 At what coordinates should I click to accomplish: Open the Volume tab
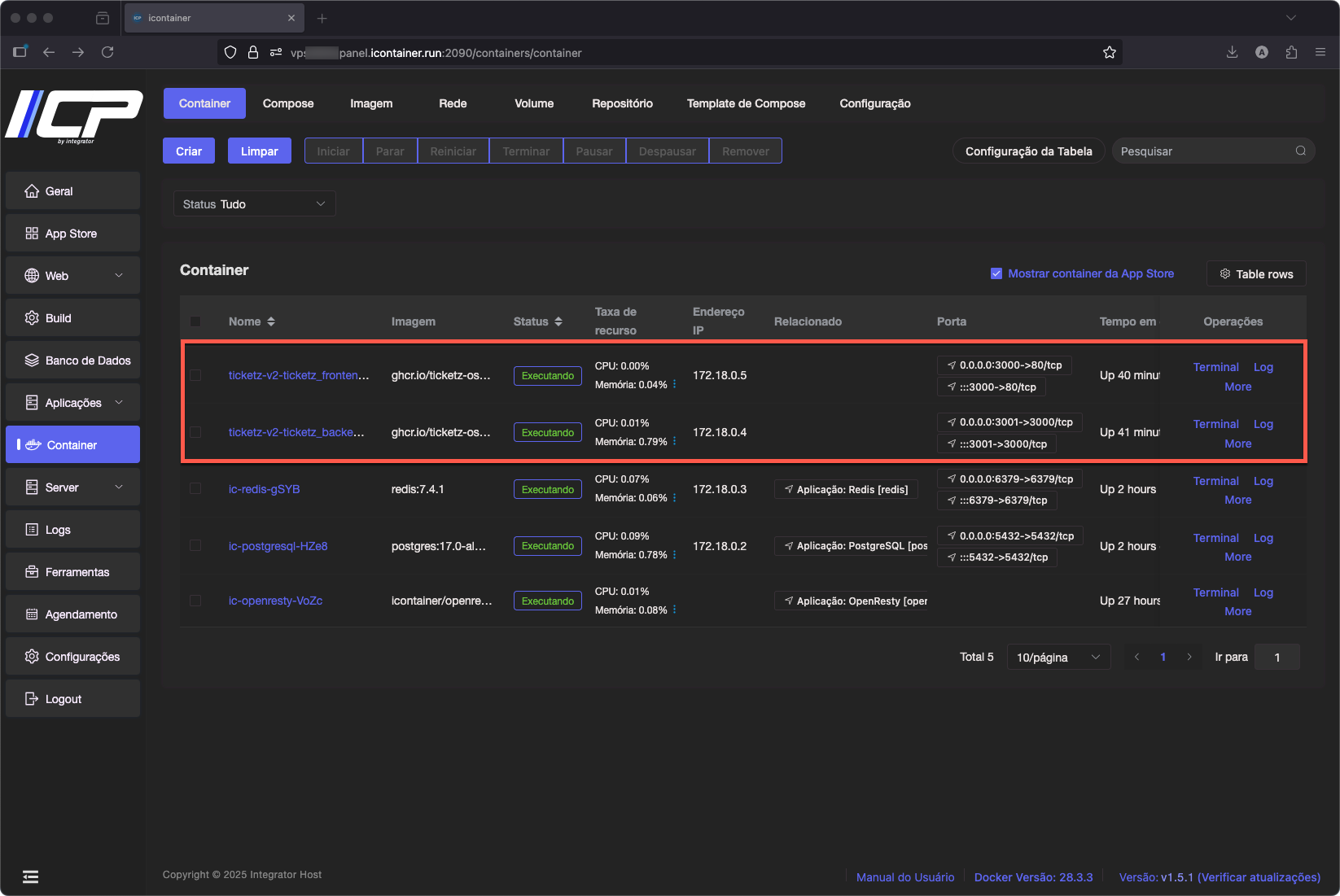click(x=534, y=103)
